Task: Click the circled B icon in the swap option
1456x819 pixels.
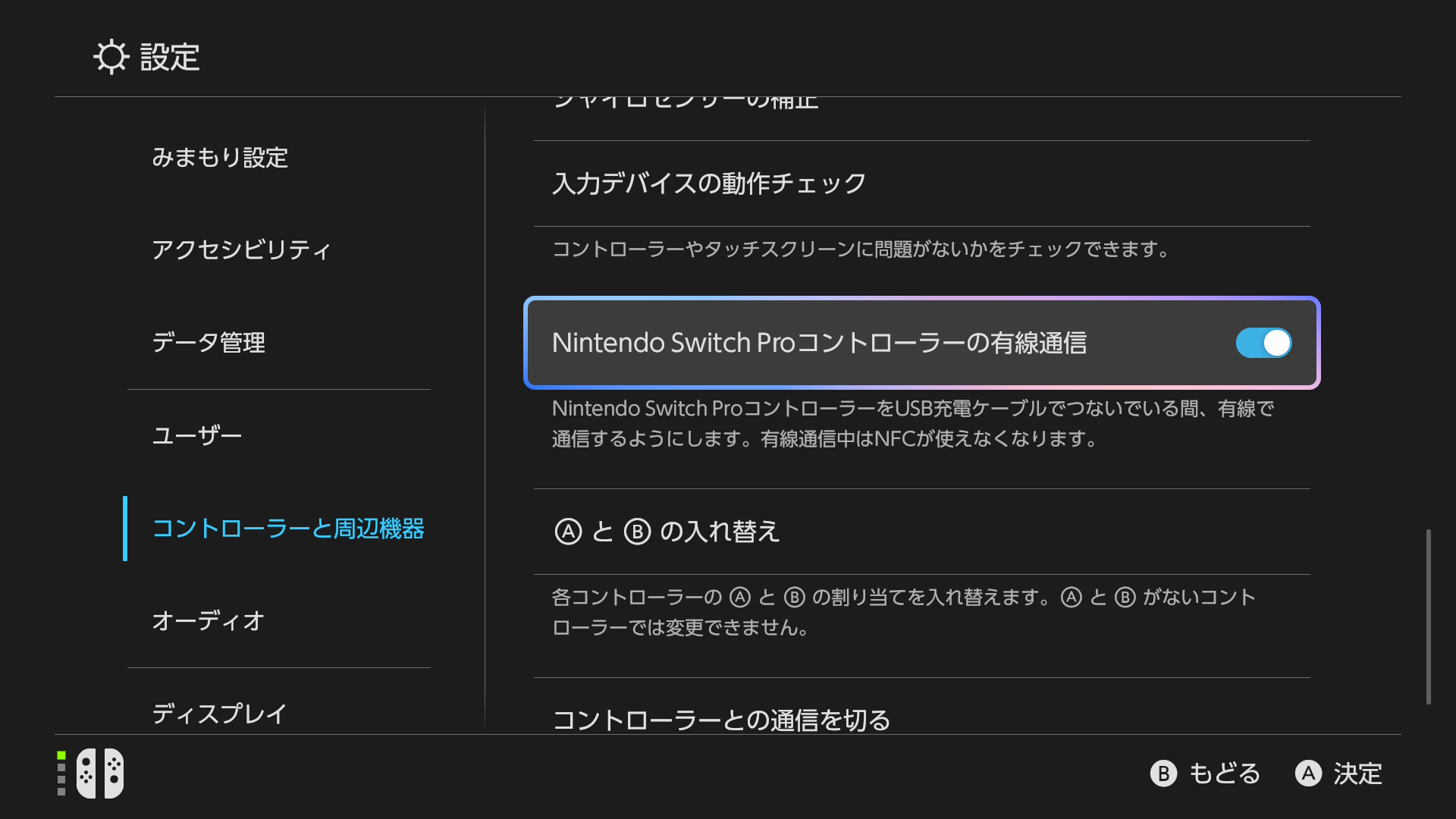Action: tap(637, 532)
